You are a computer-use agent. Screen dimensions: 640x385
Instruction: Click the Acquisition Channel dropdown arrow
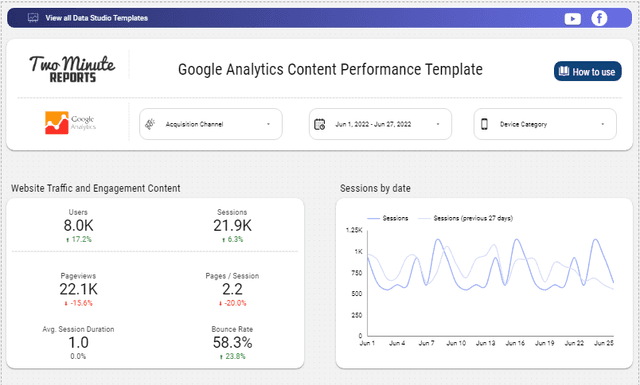tap(268, 124)
